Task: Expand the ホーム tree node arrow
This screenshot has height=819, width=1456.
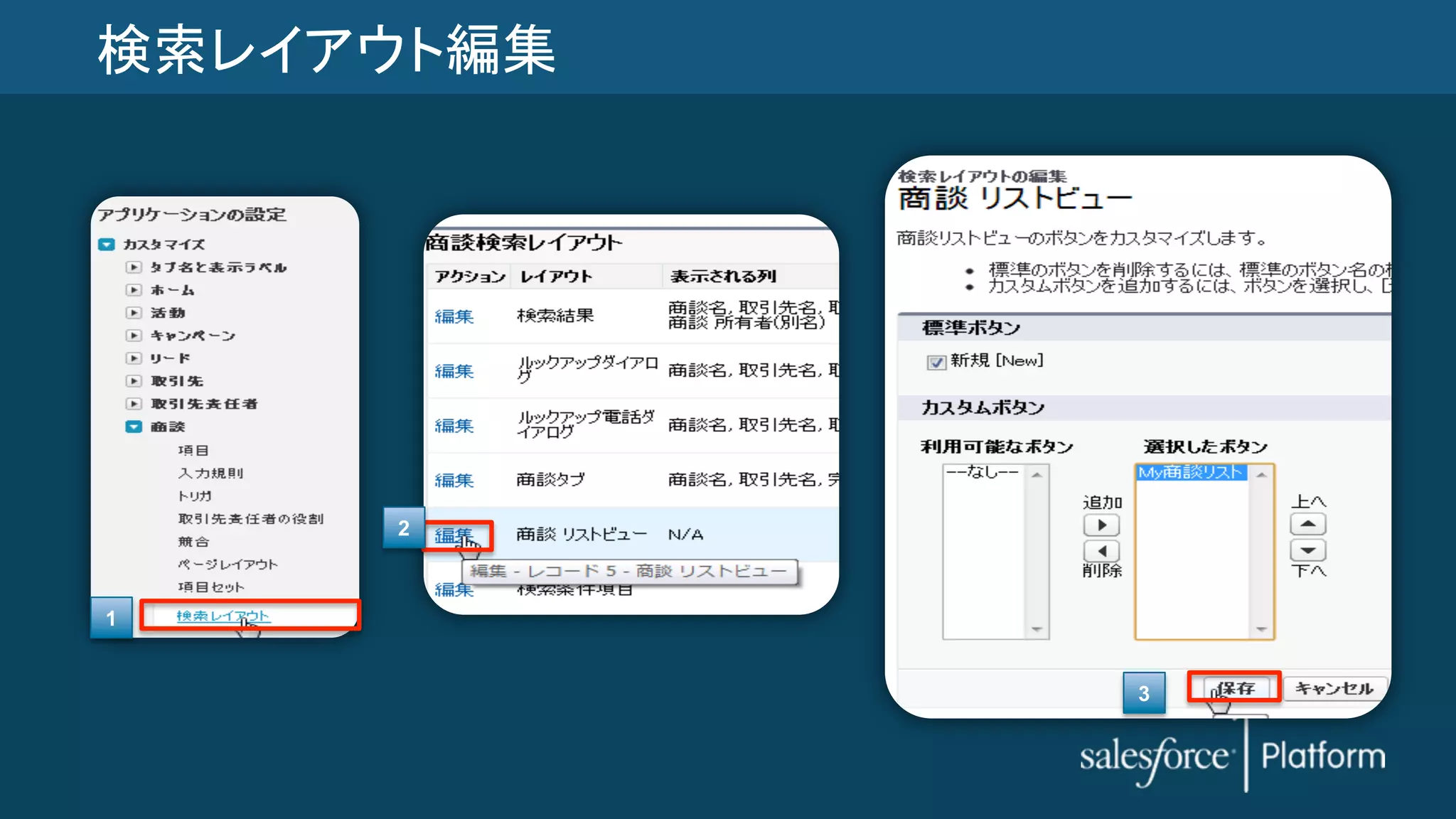Action: tap(134, 290)
